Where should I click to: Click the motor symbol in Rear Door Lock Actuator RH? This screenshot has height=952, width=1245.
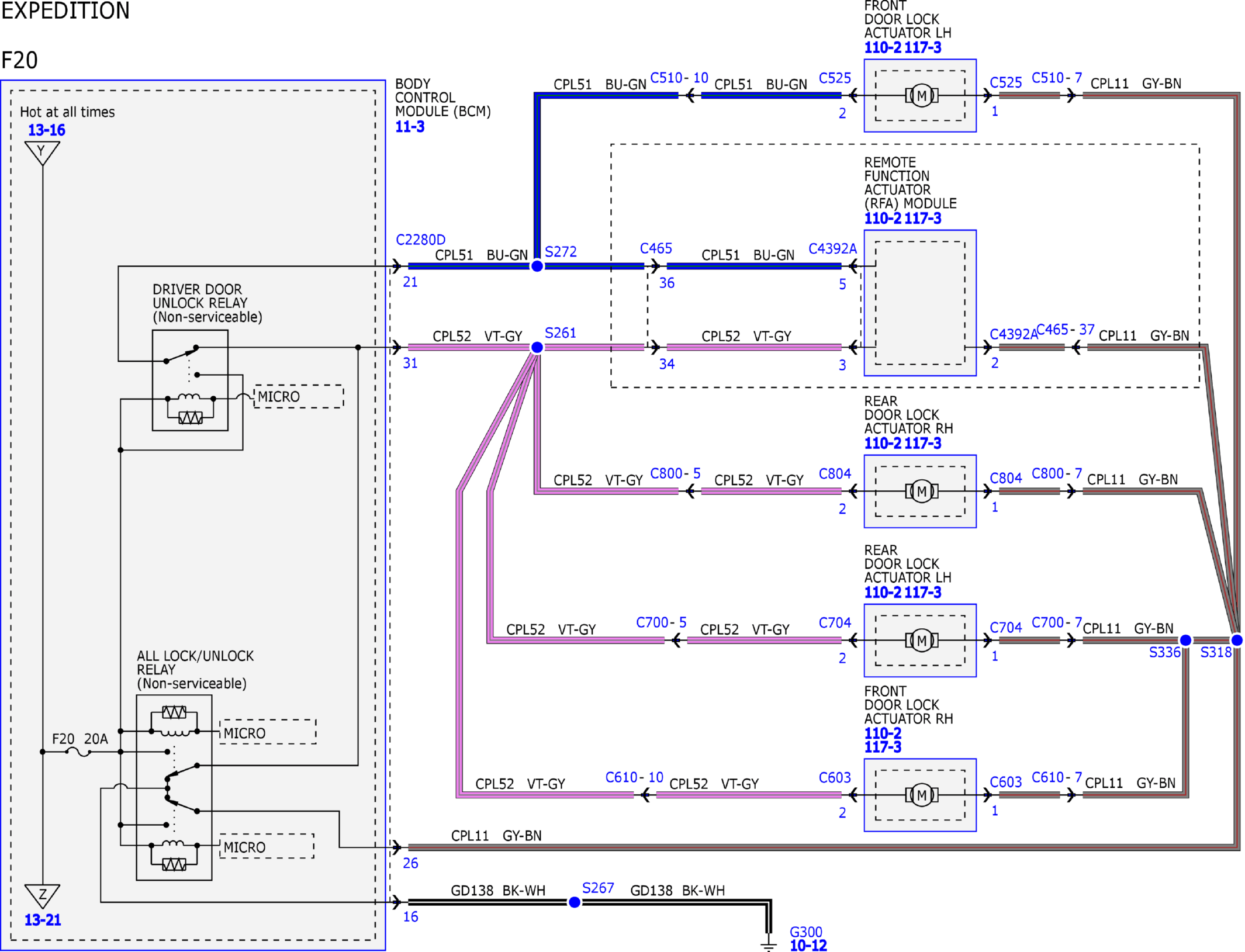tap(921, 491)
